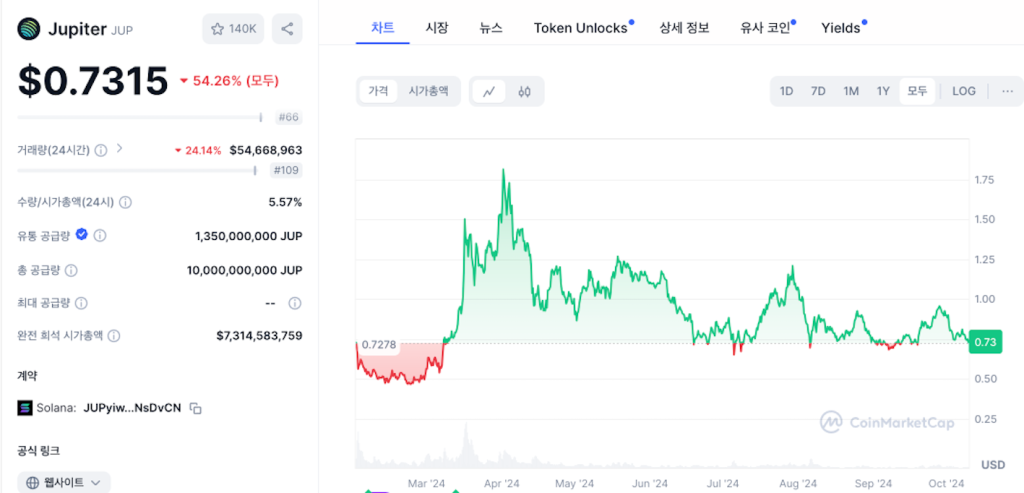Click the 계약 section heading
1024x493 pixels.
coord(26,375)
